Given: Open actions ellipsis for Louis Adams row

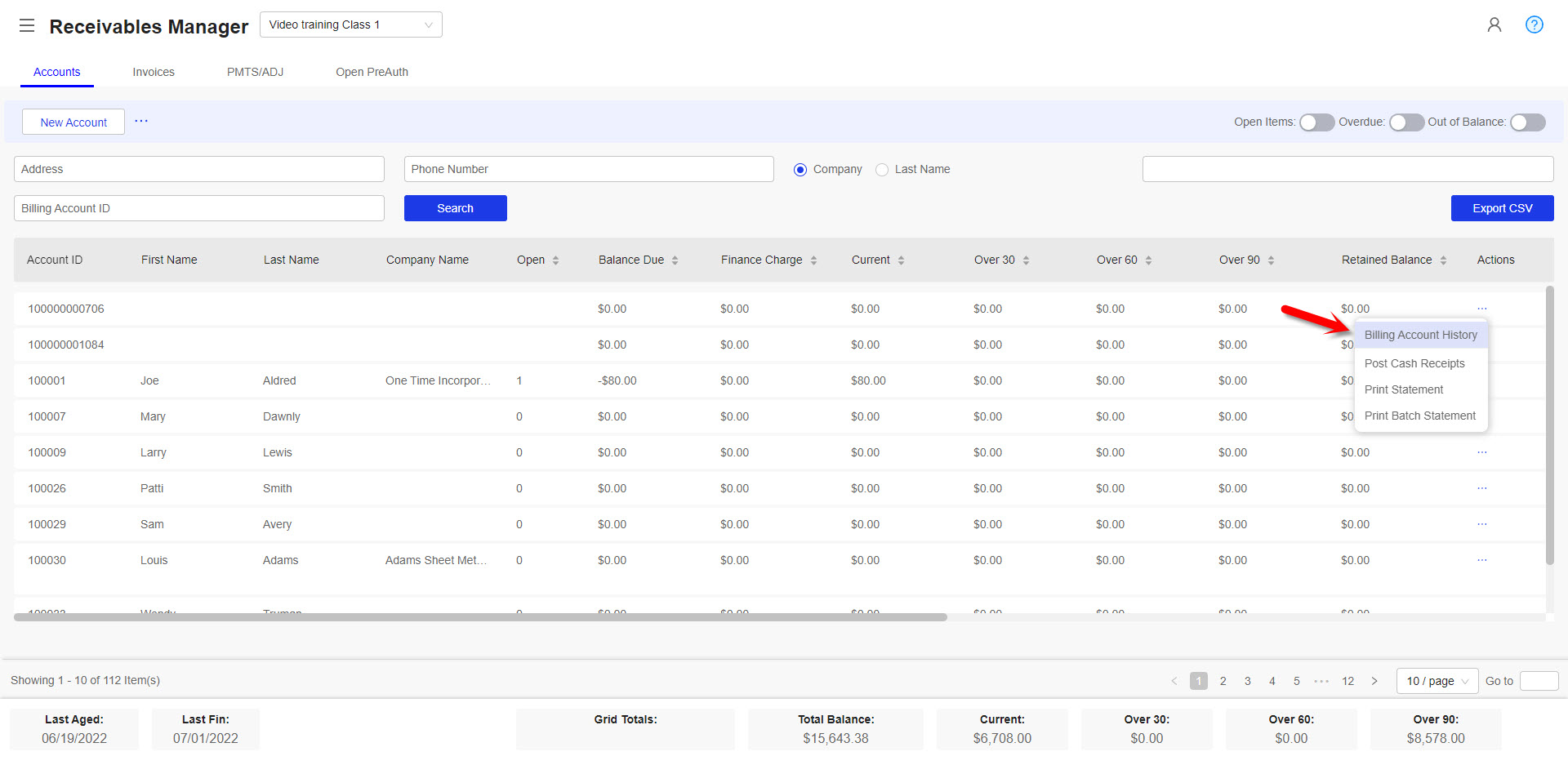Looking at the screenshot, I should click(1481, 560).
